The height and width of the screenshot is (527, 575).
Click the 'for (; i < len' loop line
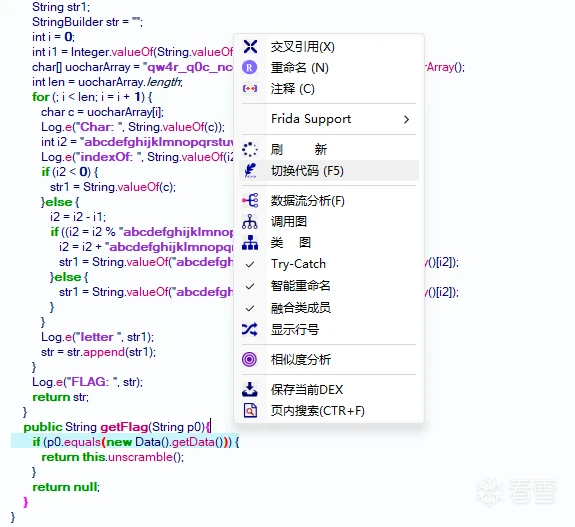coord(92,97)
